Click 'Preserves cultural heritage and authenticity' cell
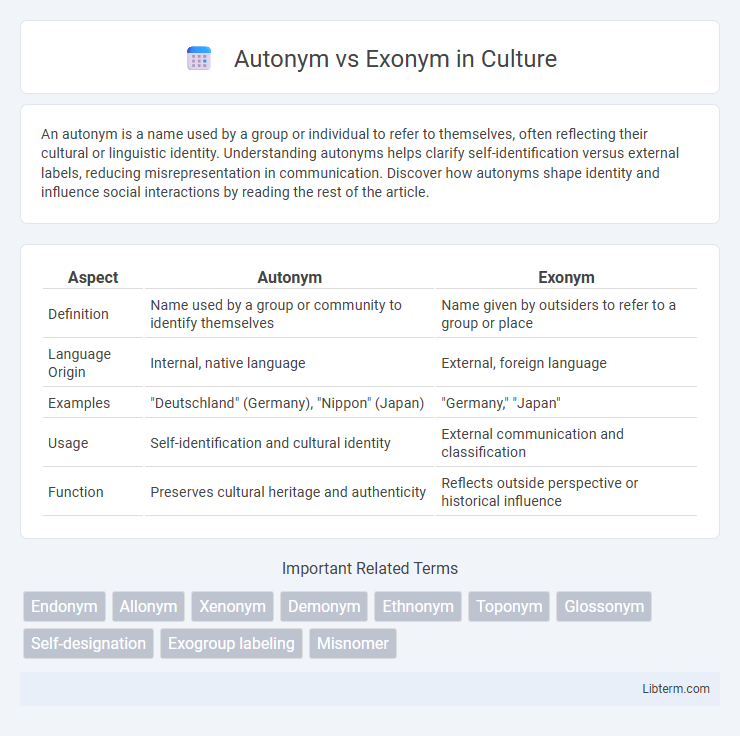Screen dimensions: 740x736 289,492
